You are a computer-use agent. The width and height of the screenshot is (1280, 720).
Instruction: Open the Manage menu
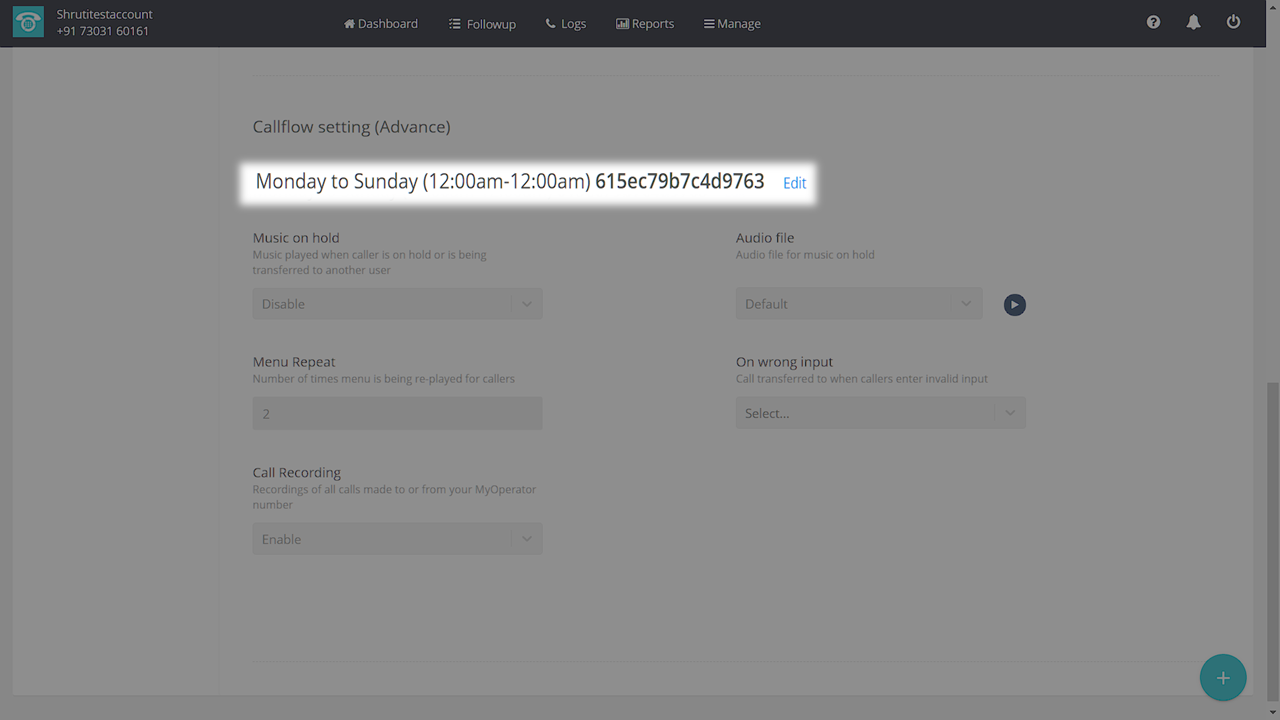tap(732, 23)
